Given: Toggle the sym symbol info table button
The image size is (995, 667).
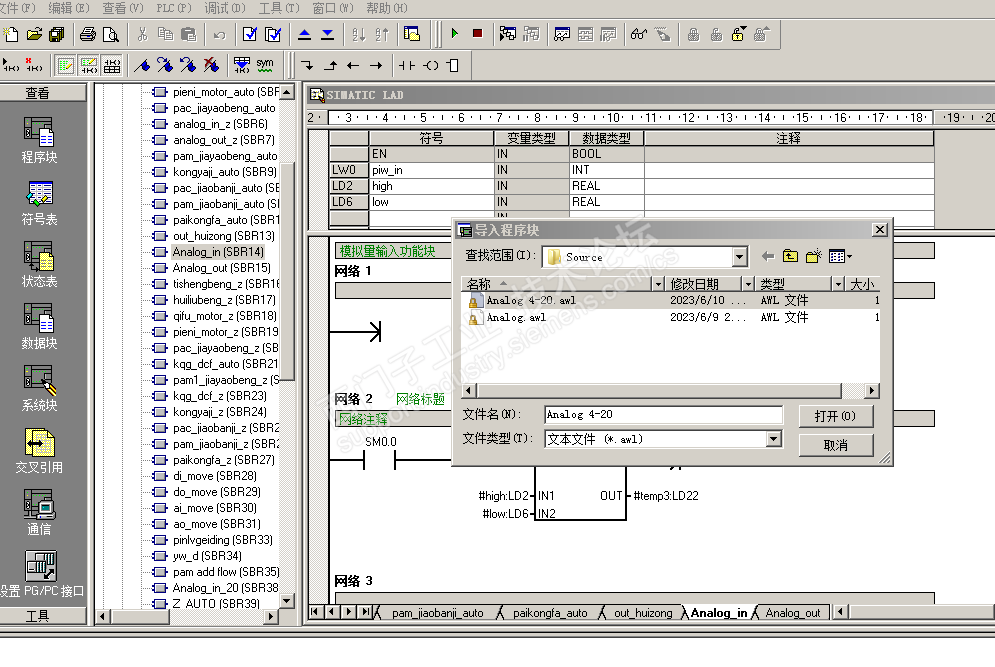Looking at the screenshot, I should [x=265, y=65].
